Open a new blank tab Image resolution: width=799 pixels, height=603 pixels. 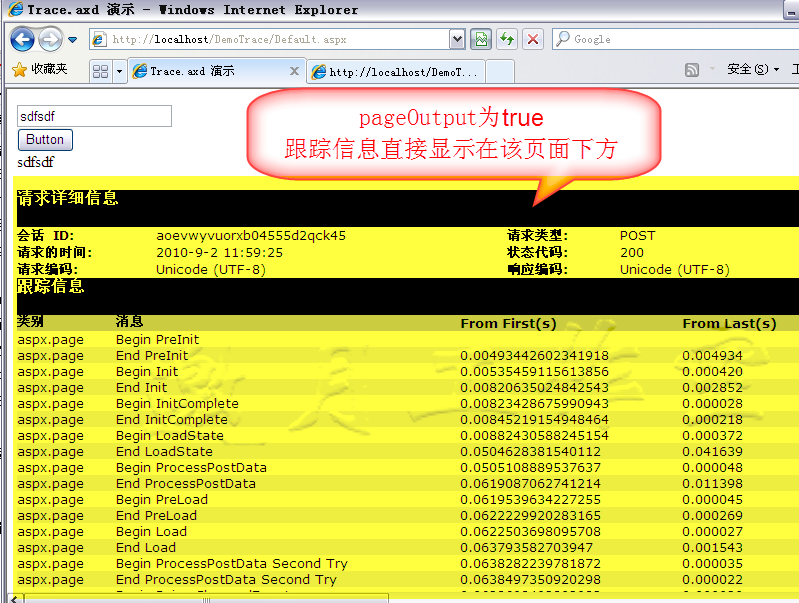pyautogui.click(x=499, y=71)
